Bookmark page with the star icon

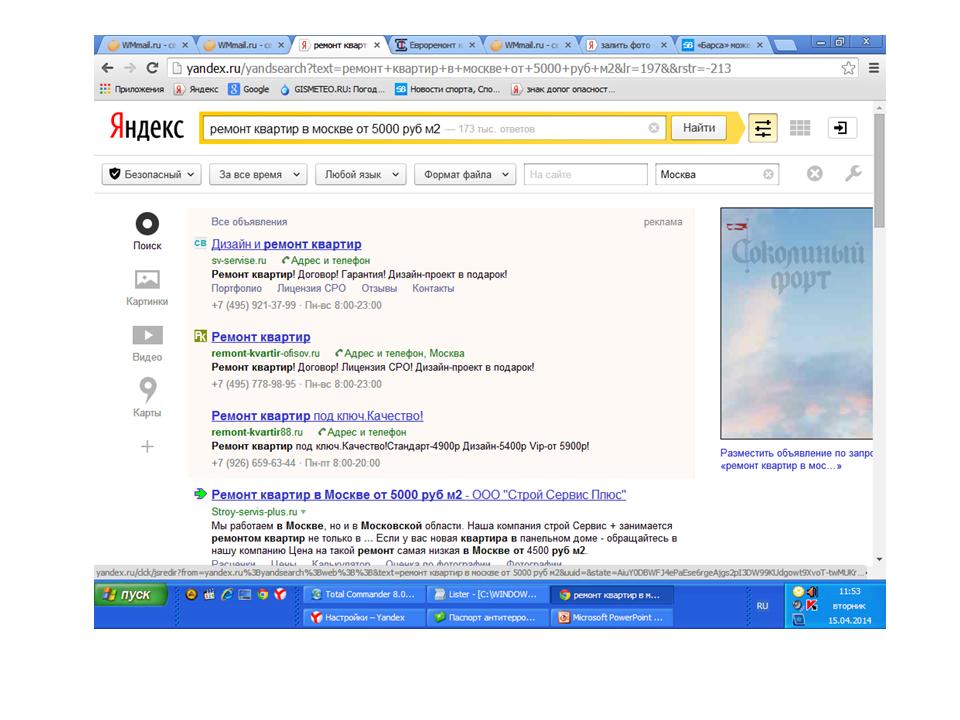[x=848, y=68]
